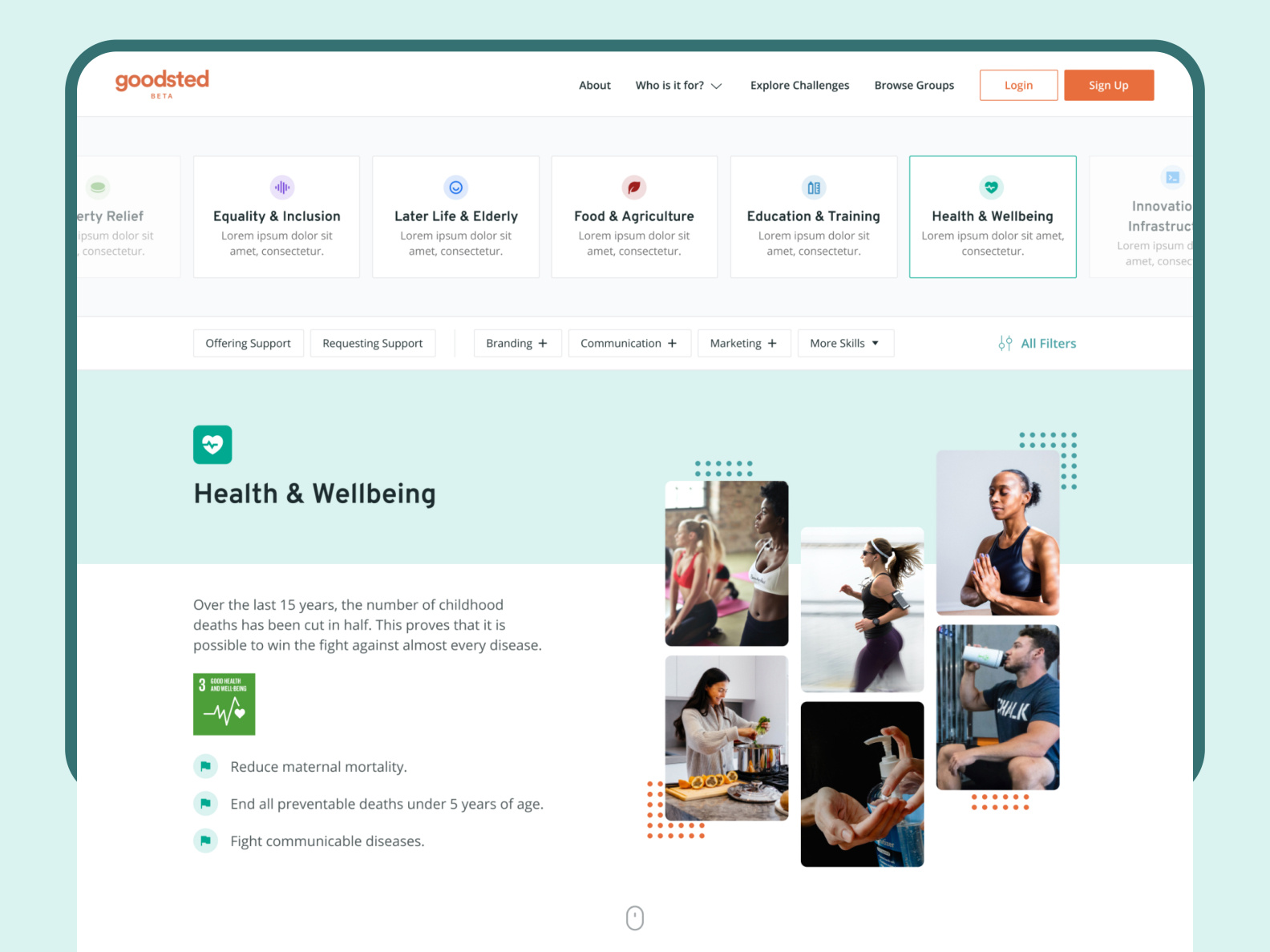
Task: Open the About page
Action: [595, 85]
